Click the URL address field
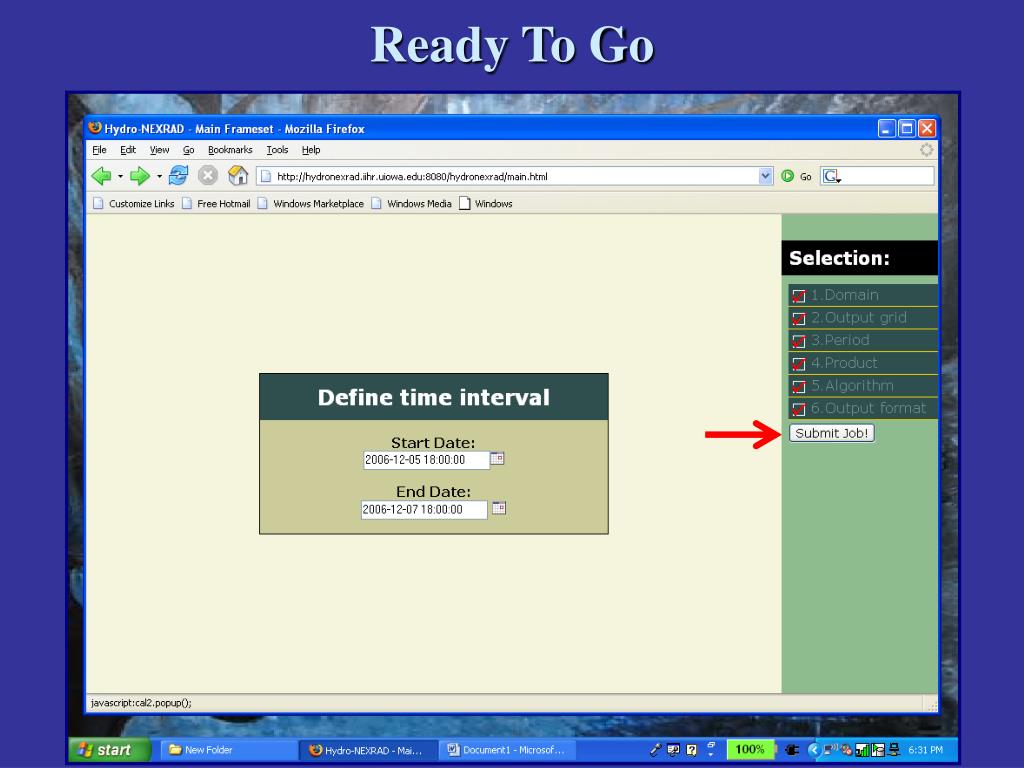This screenshot has height=768, width=1024. click(516, 176)
